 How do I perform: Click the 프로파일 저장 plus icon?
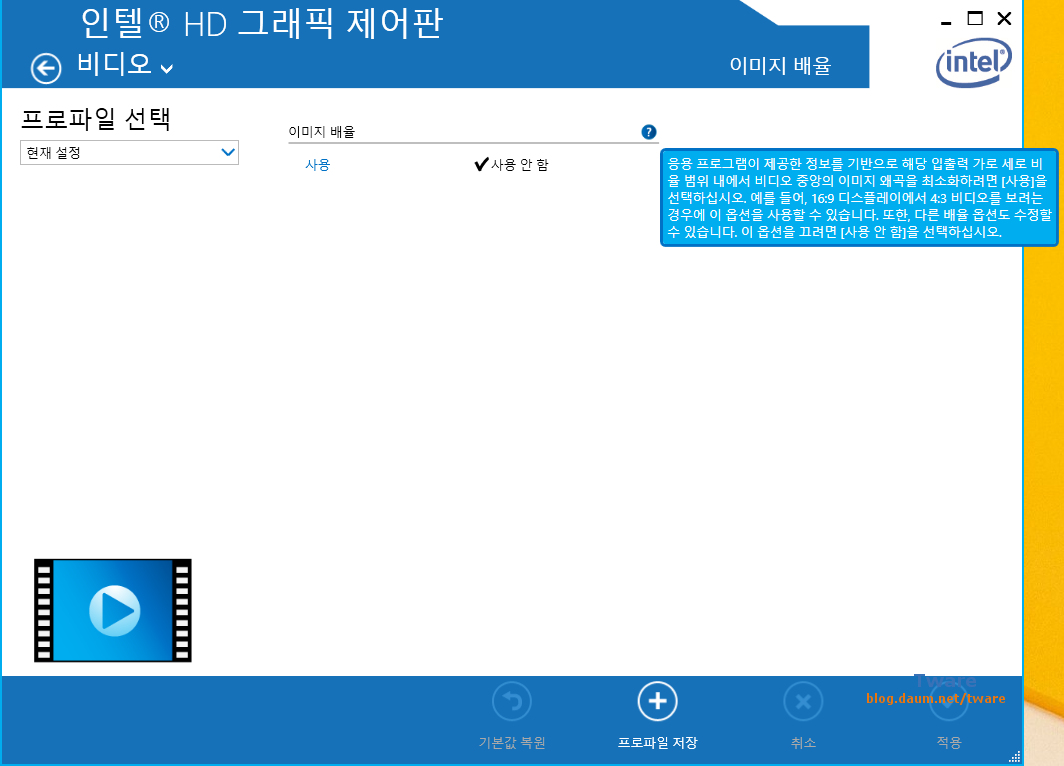[658, 702]
